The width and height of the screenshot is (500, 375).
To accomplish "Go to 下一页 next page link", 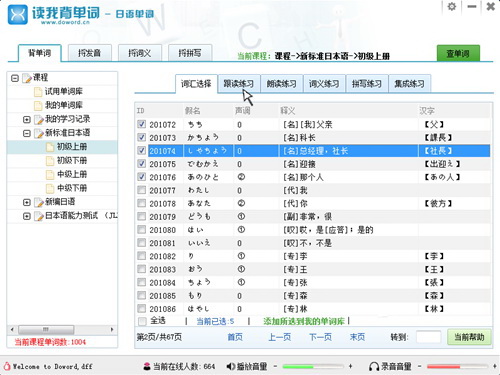I will 320,337.
